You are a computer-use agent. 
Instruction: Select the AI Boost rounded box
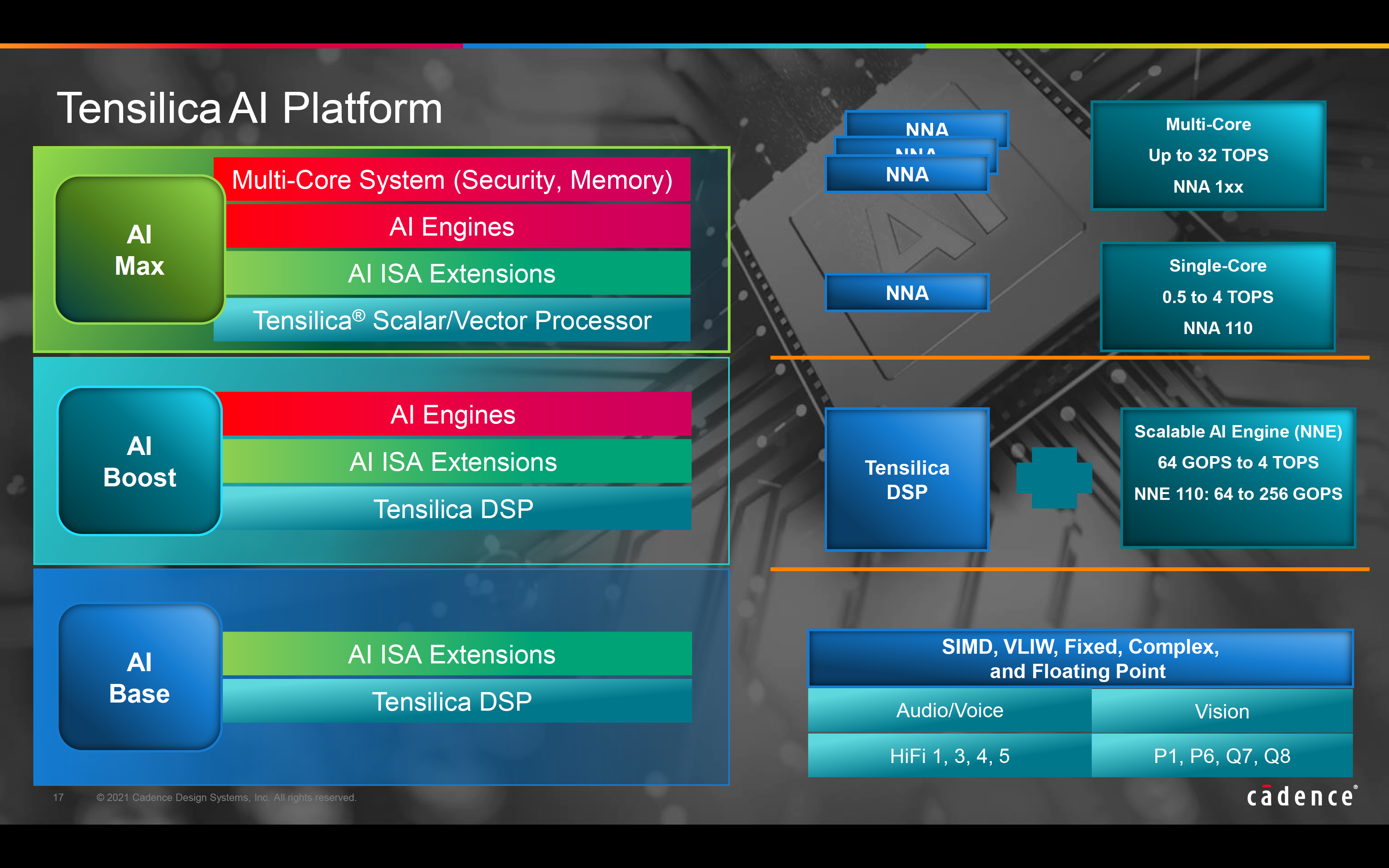tap(140, 461)
